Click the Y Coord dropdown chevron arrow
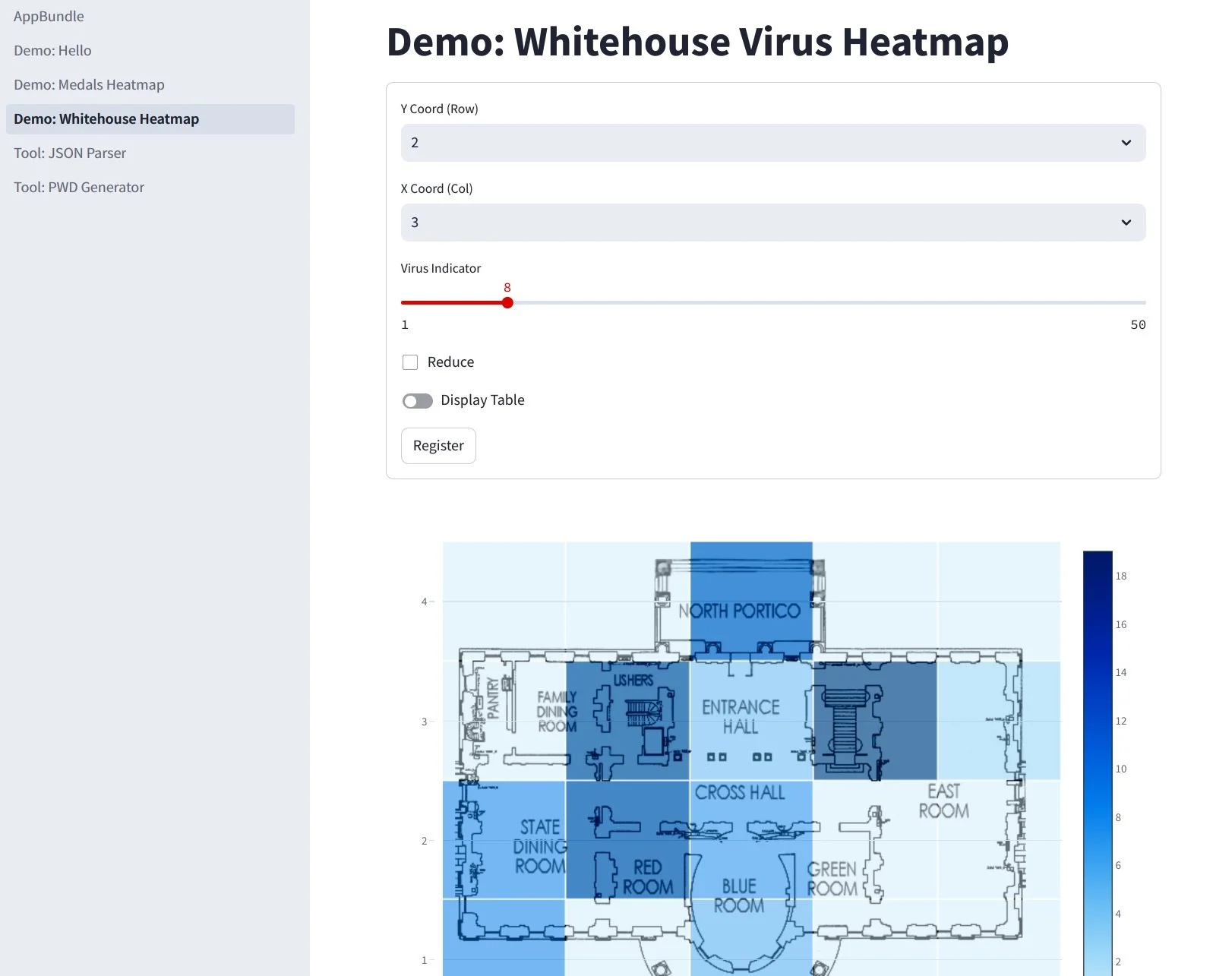The image size is (1232, 976). [x=1126, y=143]
